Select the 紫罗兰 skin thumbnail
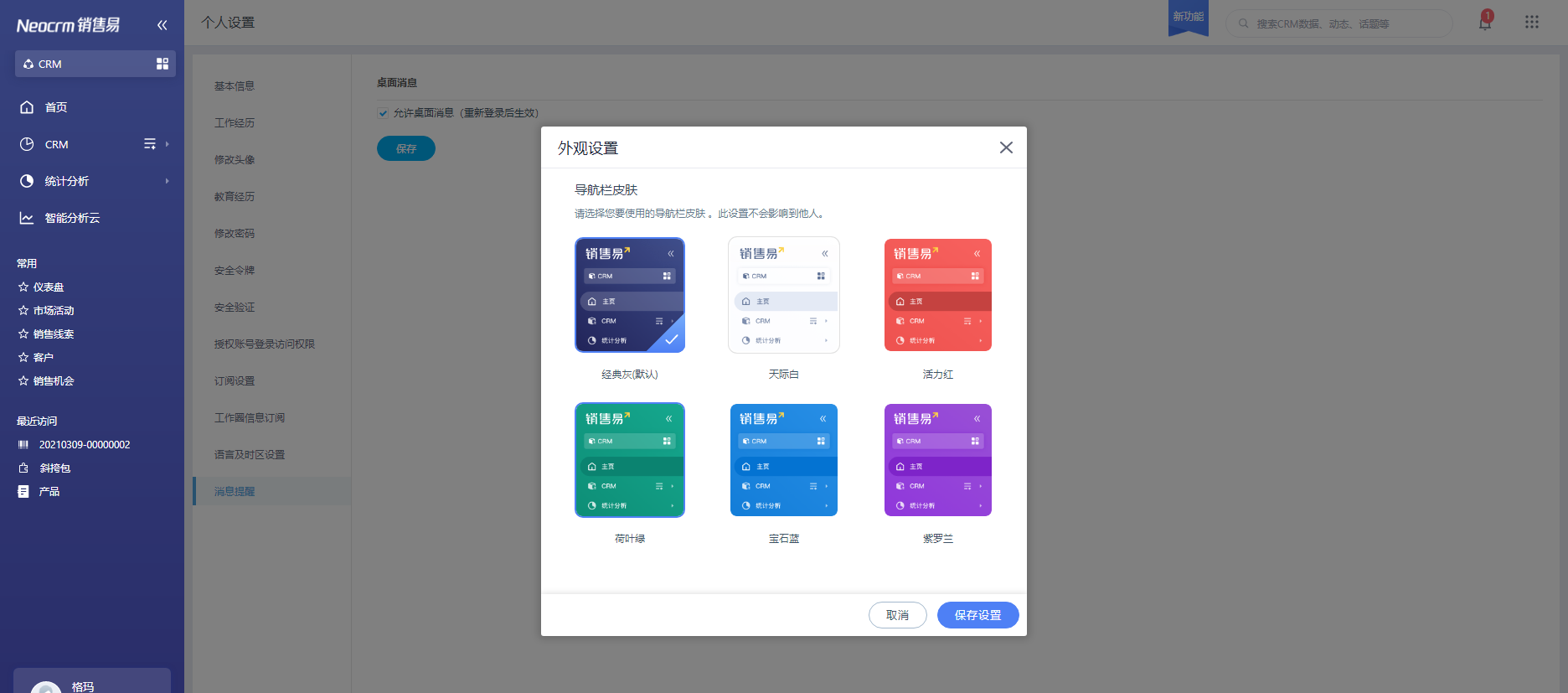The height and width of the screenshot is (693, 1568). tap(938, 460)
